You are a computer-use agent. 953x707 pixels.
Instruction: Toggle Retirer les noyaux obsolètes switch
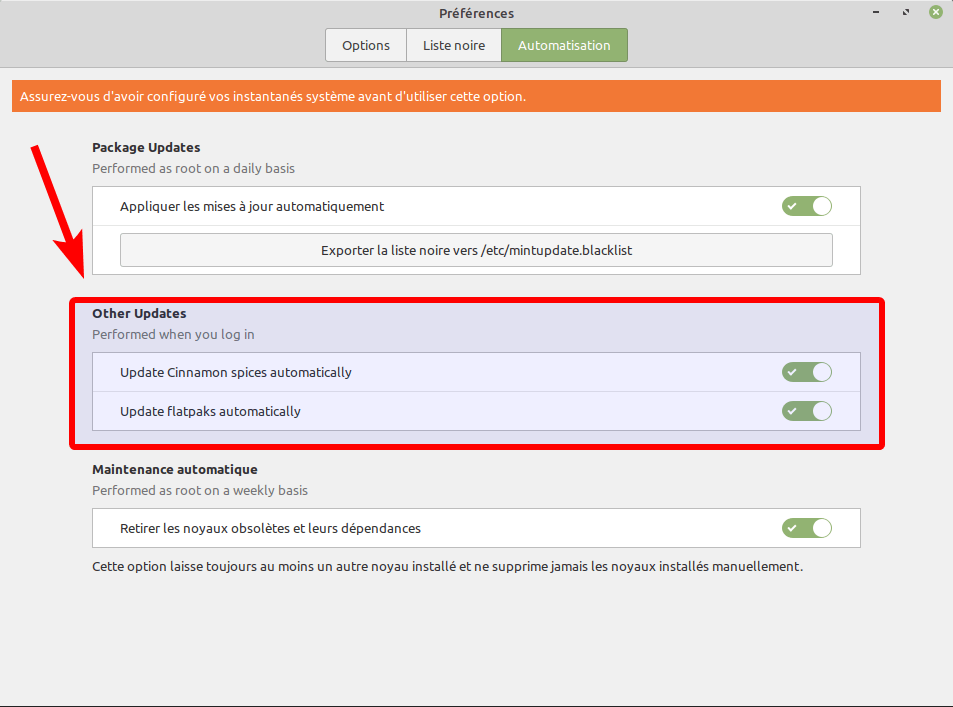(807, 528)
